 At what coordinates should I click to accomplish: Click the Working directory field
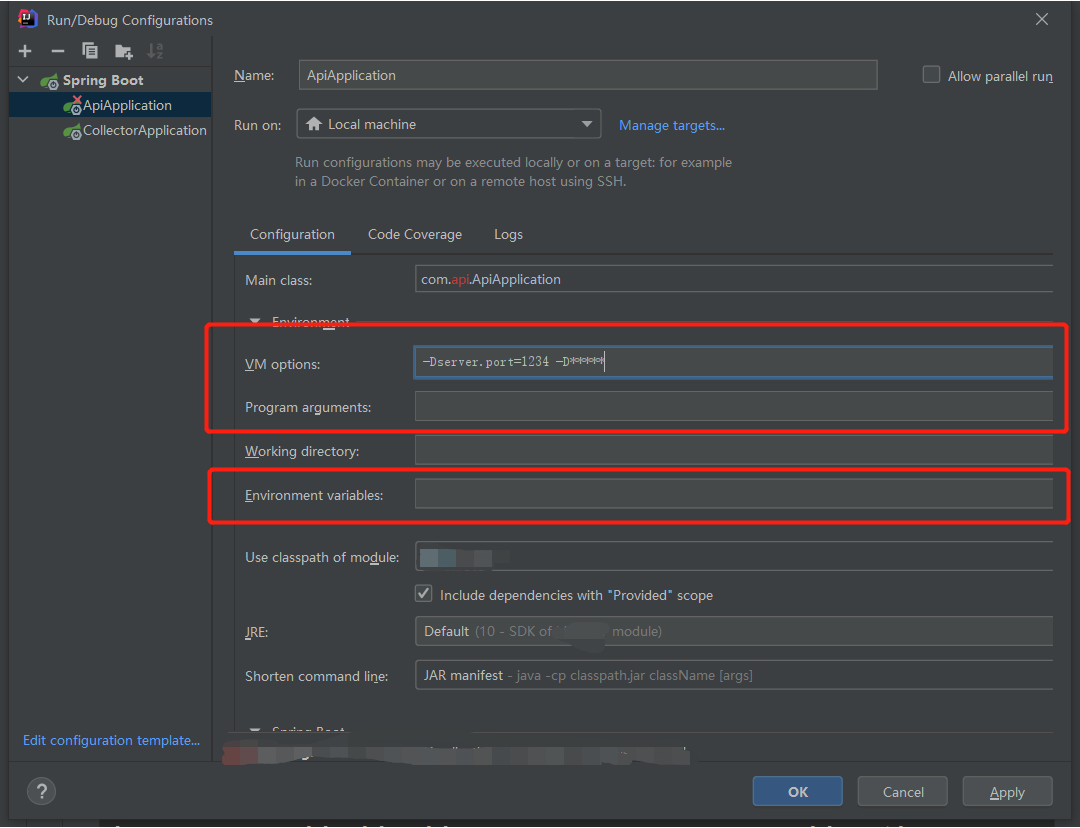(x=734, y=450)
